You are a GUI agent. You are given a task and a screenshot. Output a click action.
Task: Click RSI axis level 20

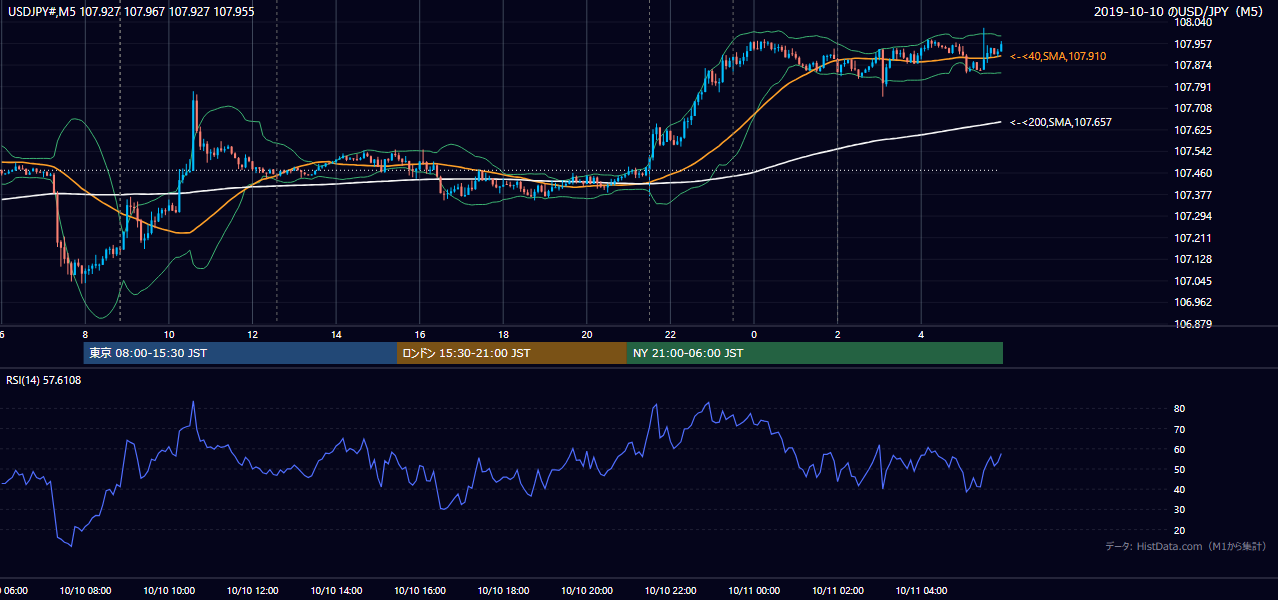pos(1180,530)
